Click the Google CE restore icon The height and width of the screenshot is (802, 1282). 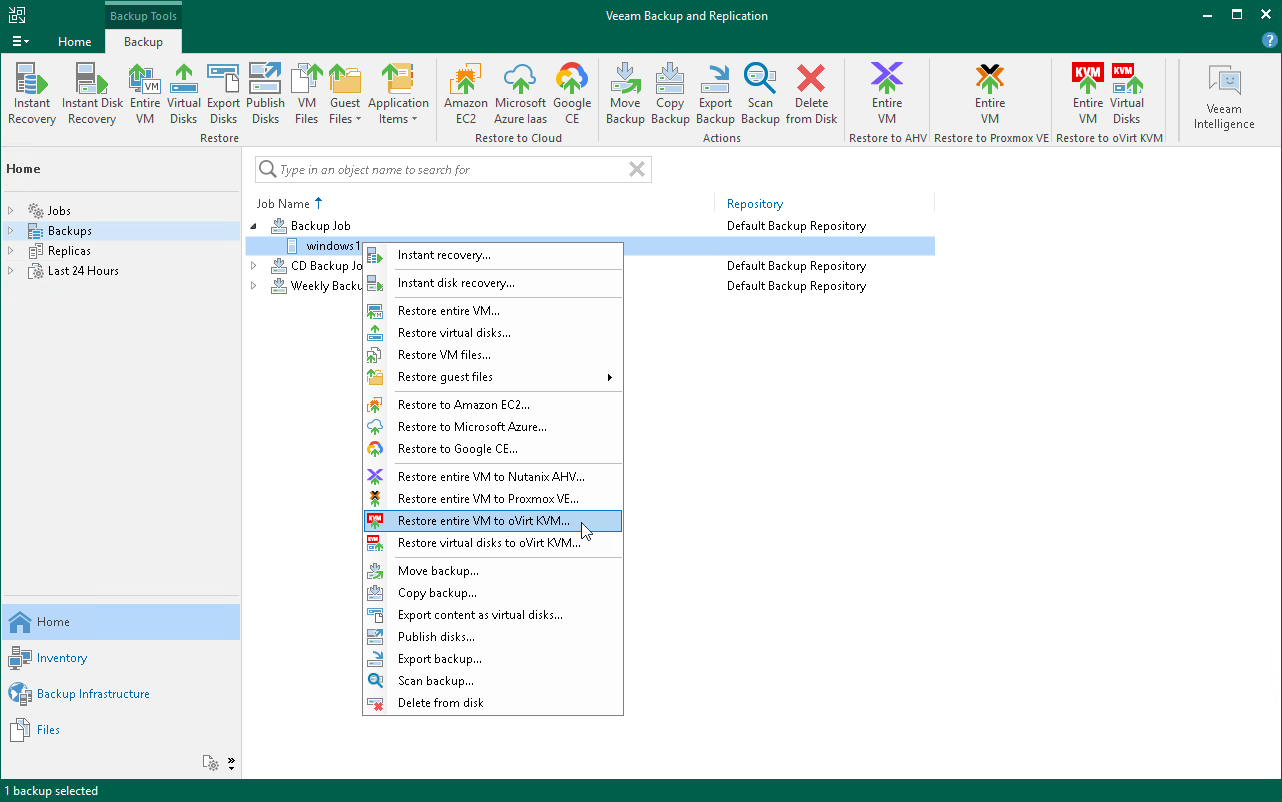(572, 94)
